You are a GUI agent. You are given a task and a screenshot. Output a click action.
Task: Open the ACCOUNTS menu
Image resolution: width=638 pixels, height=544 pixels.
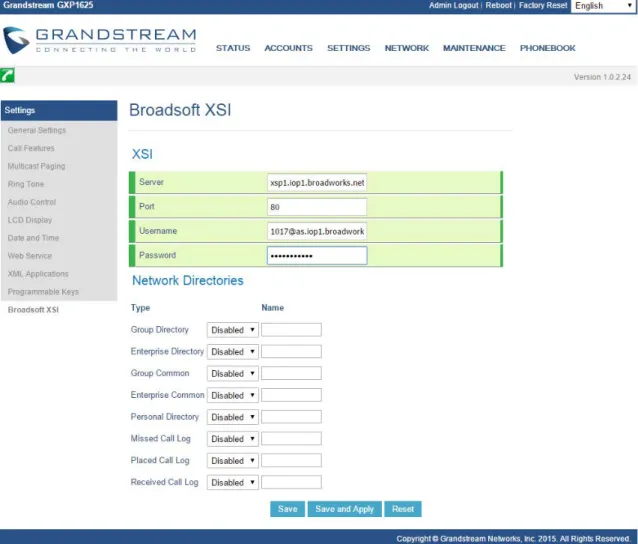tap(288, 48)
